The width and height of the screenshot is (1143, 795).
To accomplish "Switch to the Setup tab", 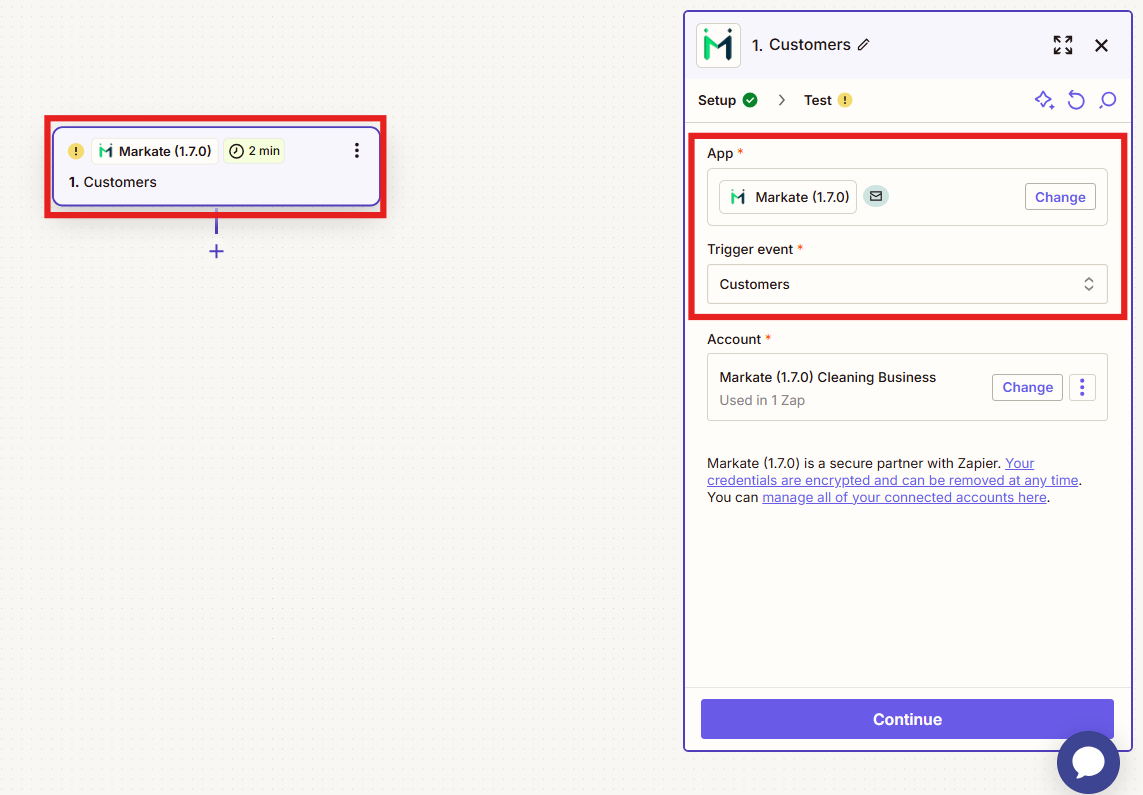I will pyautogui.click(x=717, y=101).
